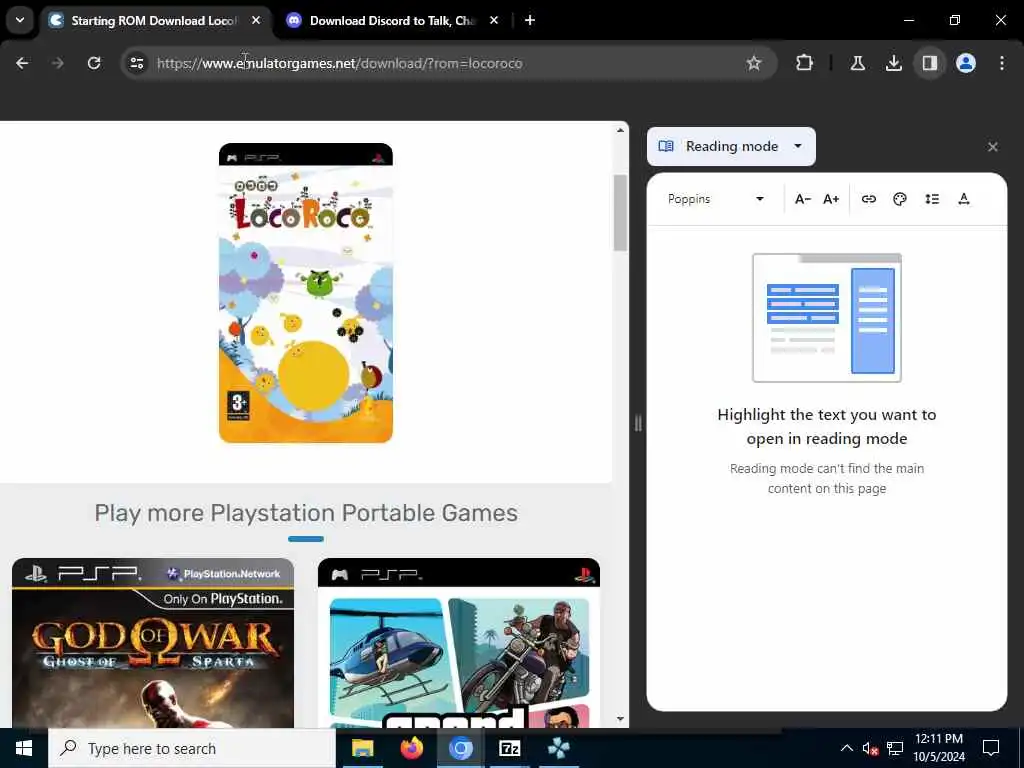Open the God of War game card

pos(153,643)
